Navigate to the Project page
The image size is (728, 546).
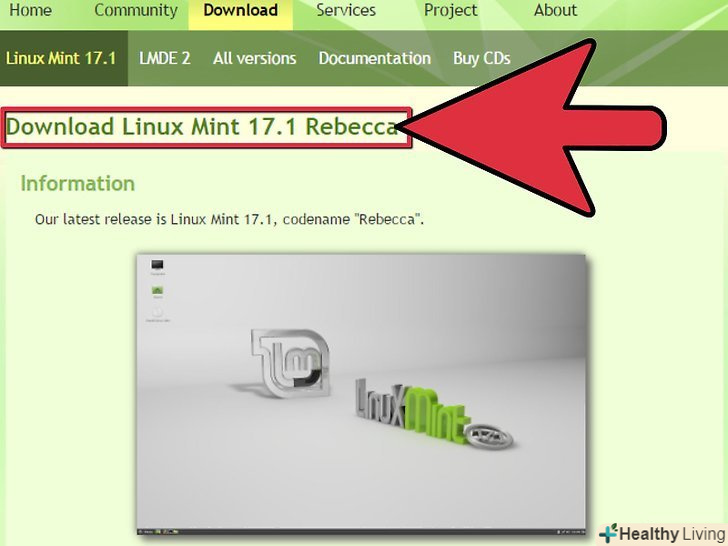point(450,11)
